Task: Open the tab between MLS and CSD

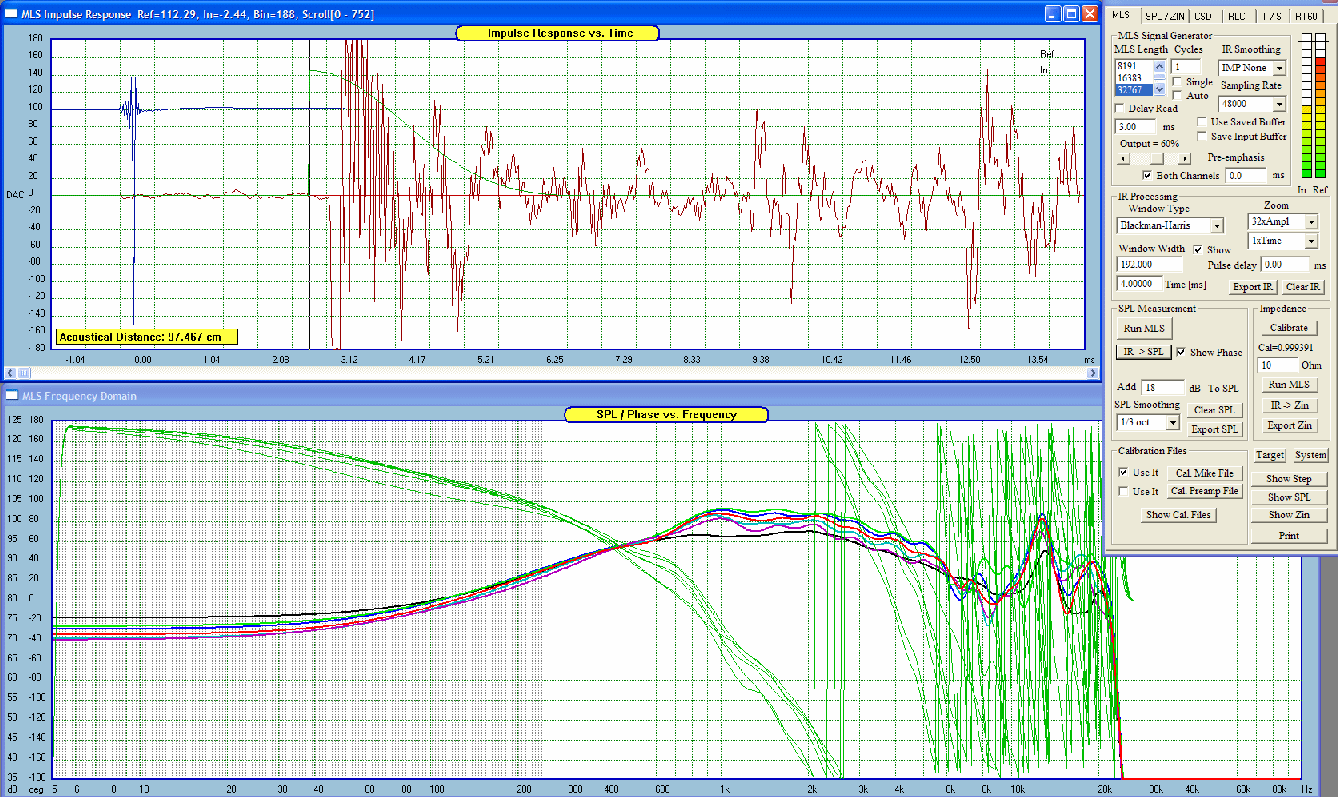Action: (1163, 16)
